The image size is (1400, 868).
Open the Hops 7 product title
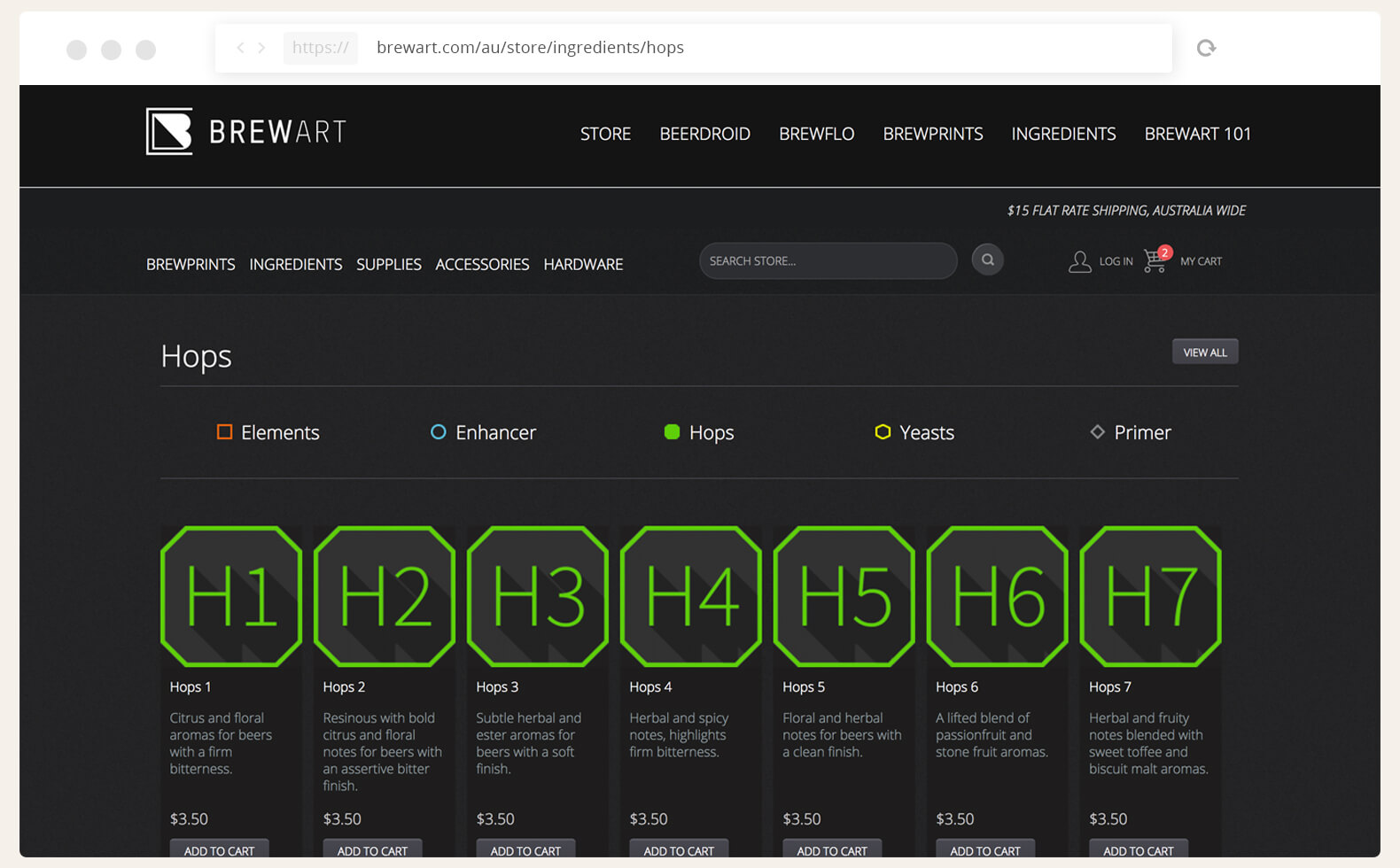coord(1110,686)
